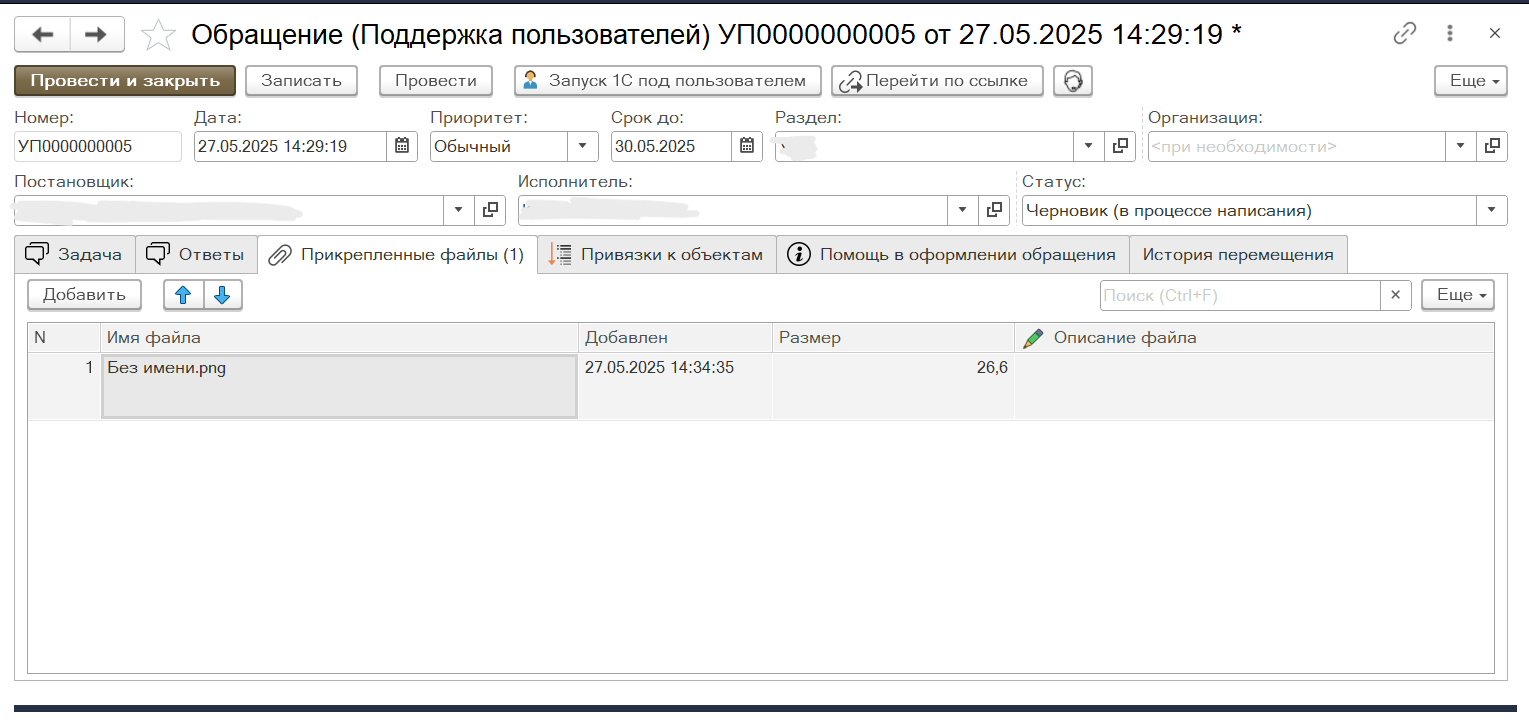Click Добавить to attach a file
The height and width of the screenshot is (725, 1529).
point(84,295)
